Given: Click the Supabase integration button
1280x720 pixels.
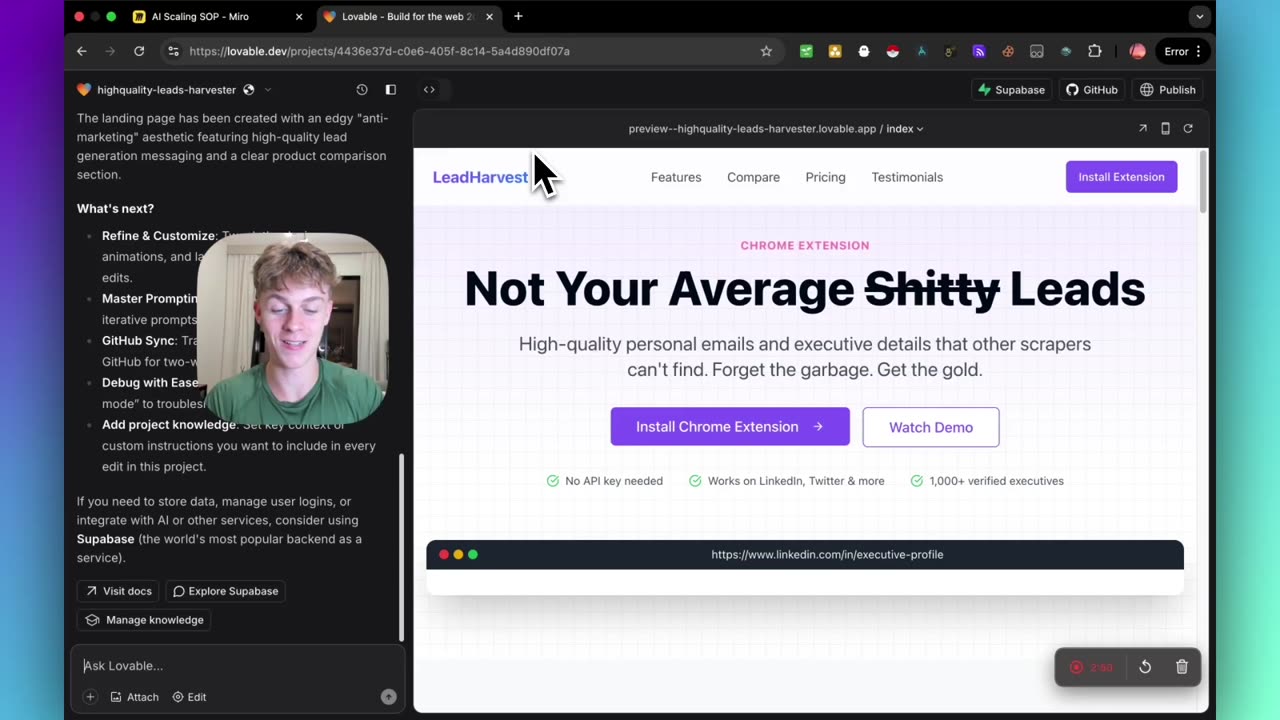Looking at the screenshot, I should coord(1011,90).
